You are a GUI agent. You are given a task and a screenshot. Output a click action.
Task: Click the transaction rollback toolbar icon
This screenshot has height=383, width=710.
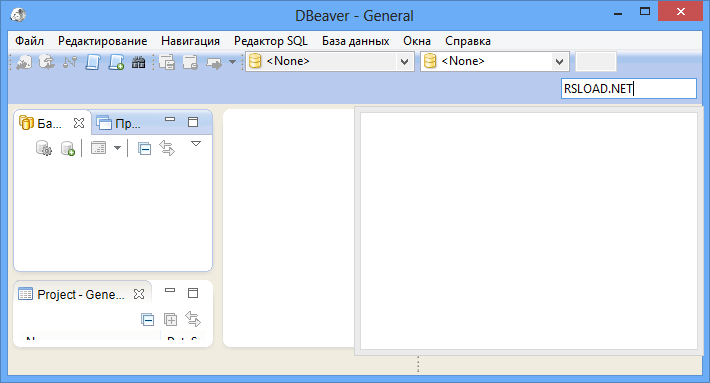click(x=190, y=62)
